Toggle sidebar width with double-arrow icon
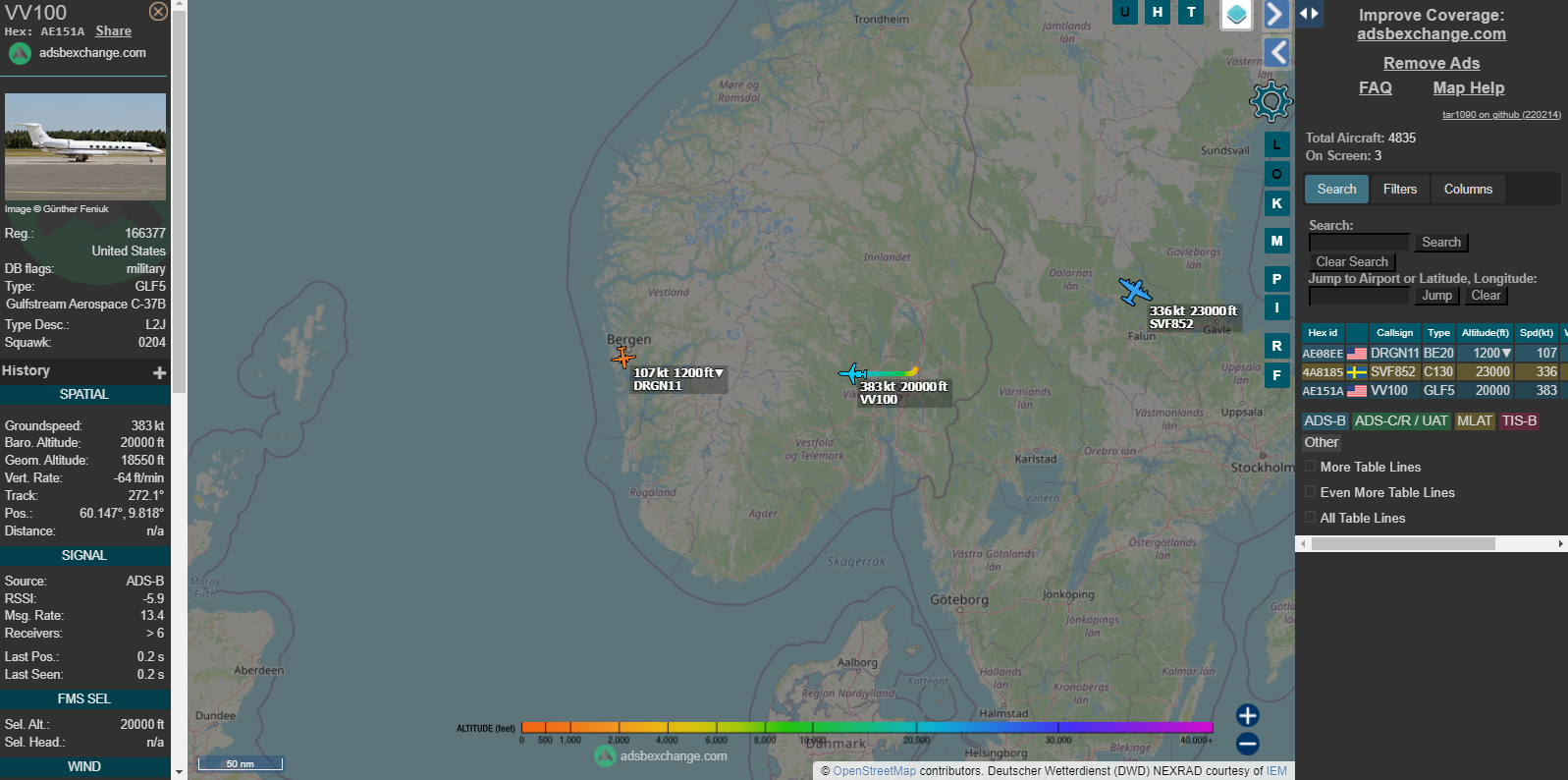 tap(1310, 13)
